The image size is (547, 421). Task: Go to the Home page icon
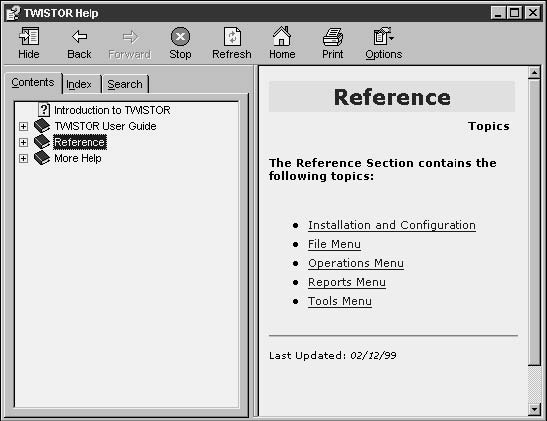(x=282, y=36)
